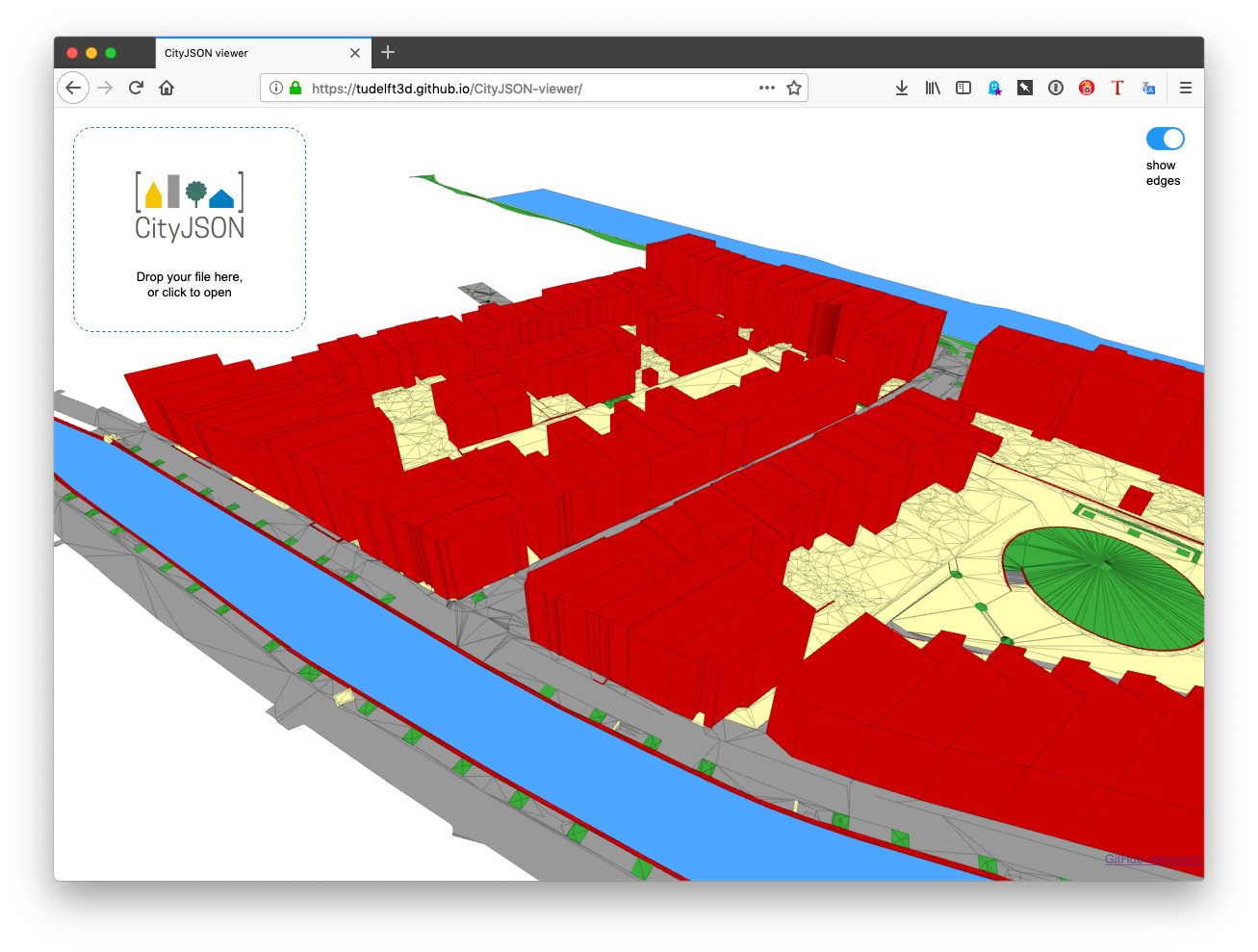Close the CityJSON viewer tab
The width and height of the screenshot is (1258, 952).
coord(355,53)
